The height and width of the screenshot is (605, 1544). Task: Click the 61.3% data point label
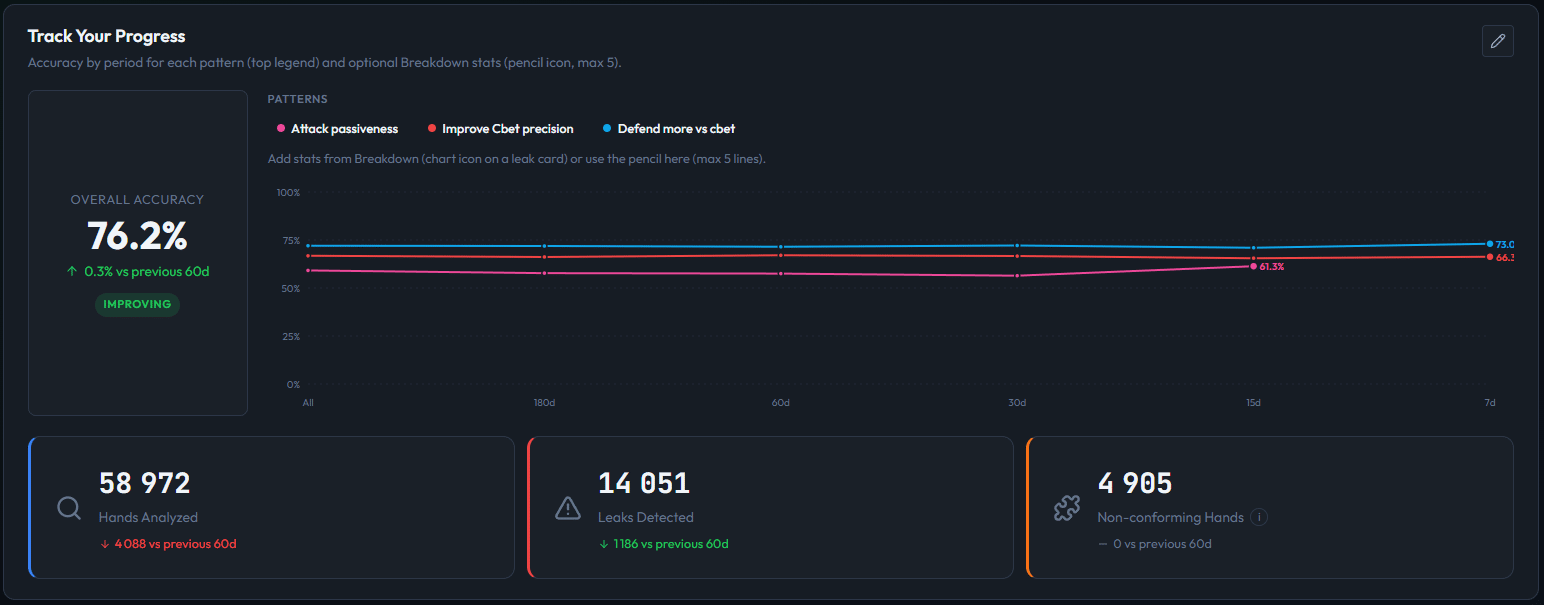(1272, 267)
